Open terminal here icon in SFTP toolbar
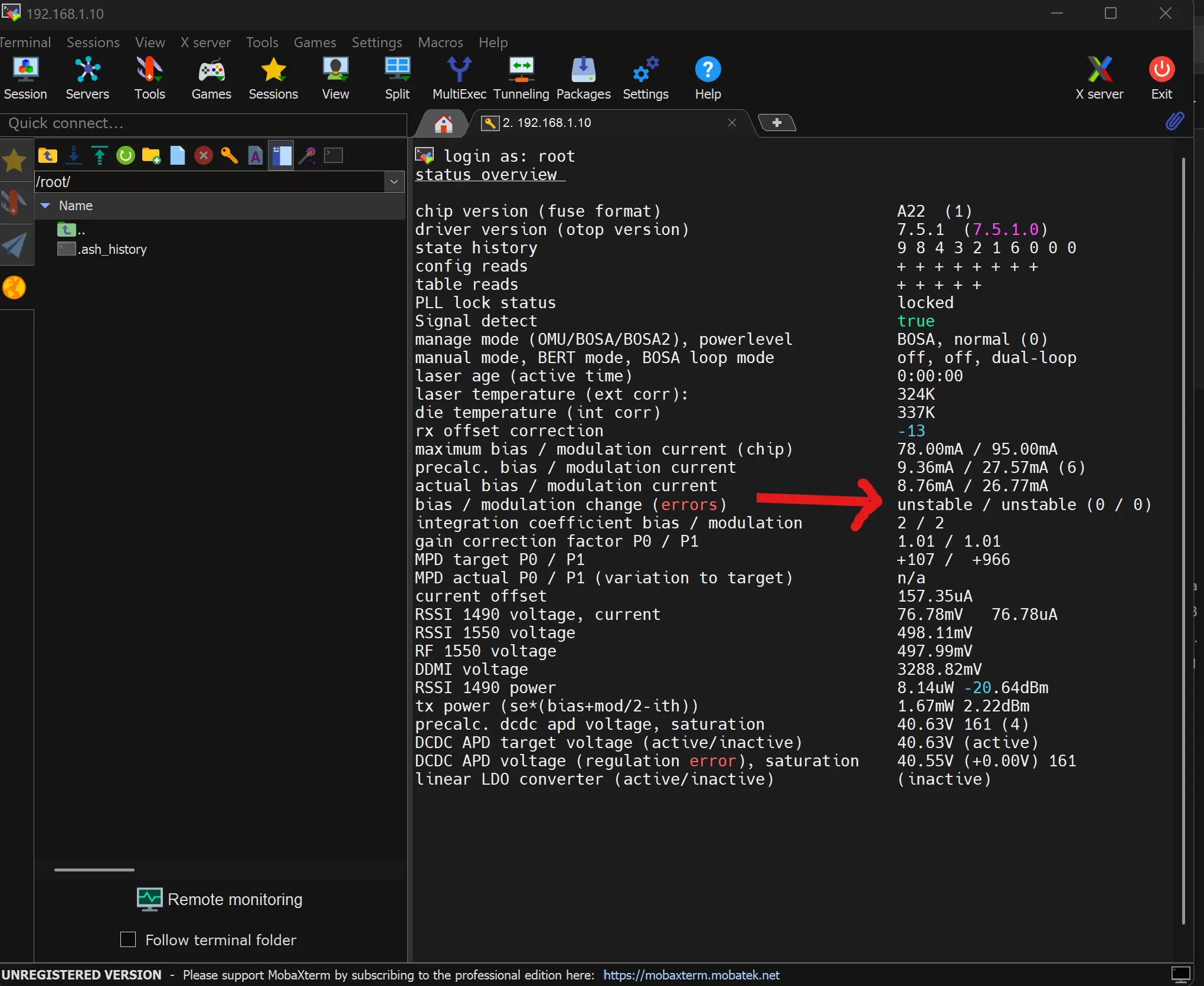This screenshot has width=1204, height=986. coord(333,156)
